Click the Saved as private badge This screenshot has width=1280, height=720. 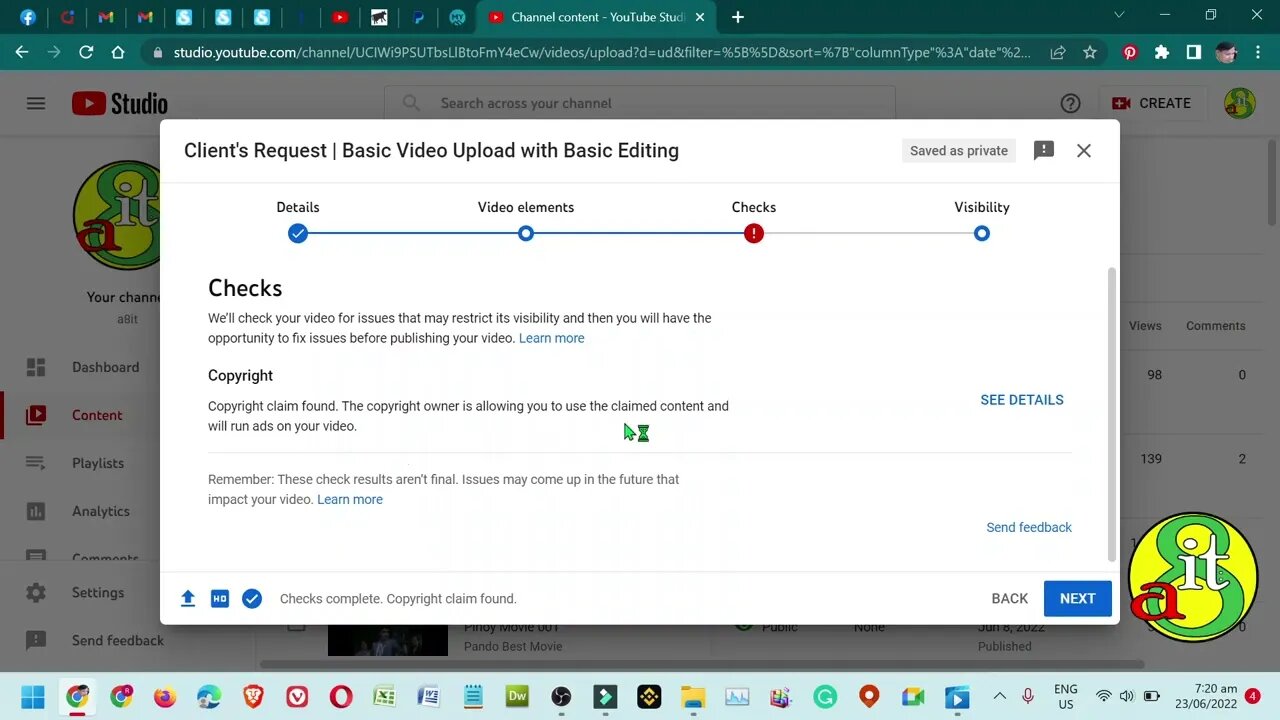coord(959,150)
